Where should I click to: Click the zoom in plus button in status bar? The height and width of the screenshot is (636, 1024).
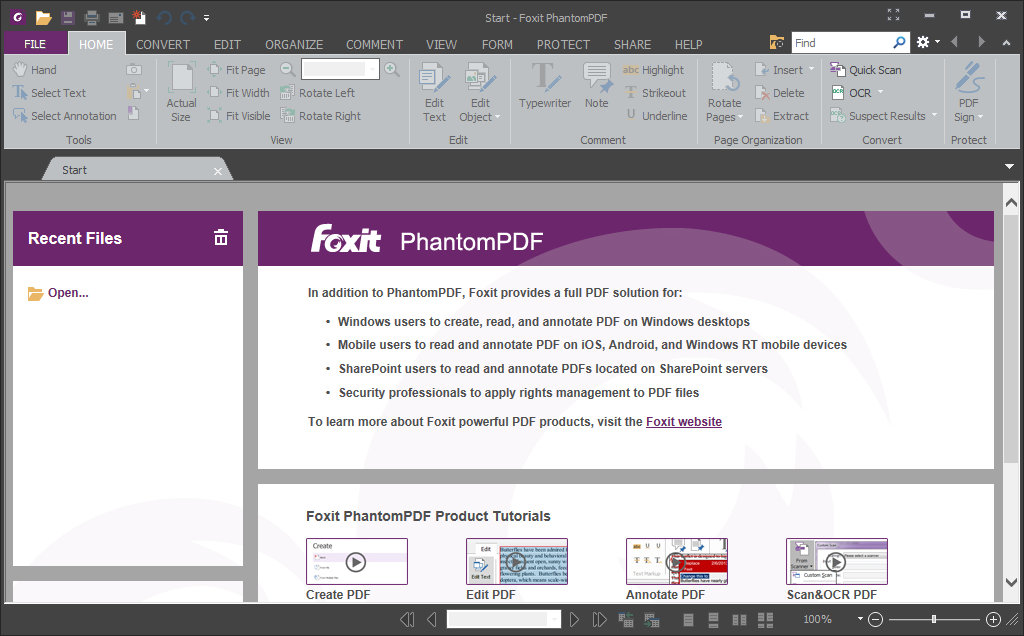(x=993, y=619)
